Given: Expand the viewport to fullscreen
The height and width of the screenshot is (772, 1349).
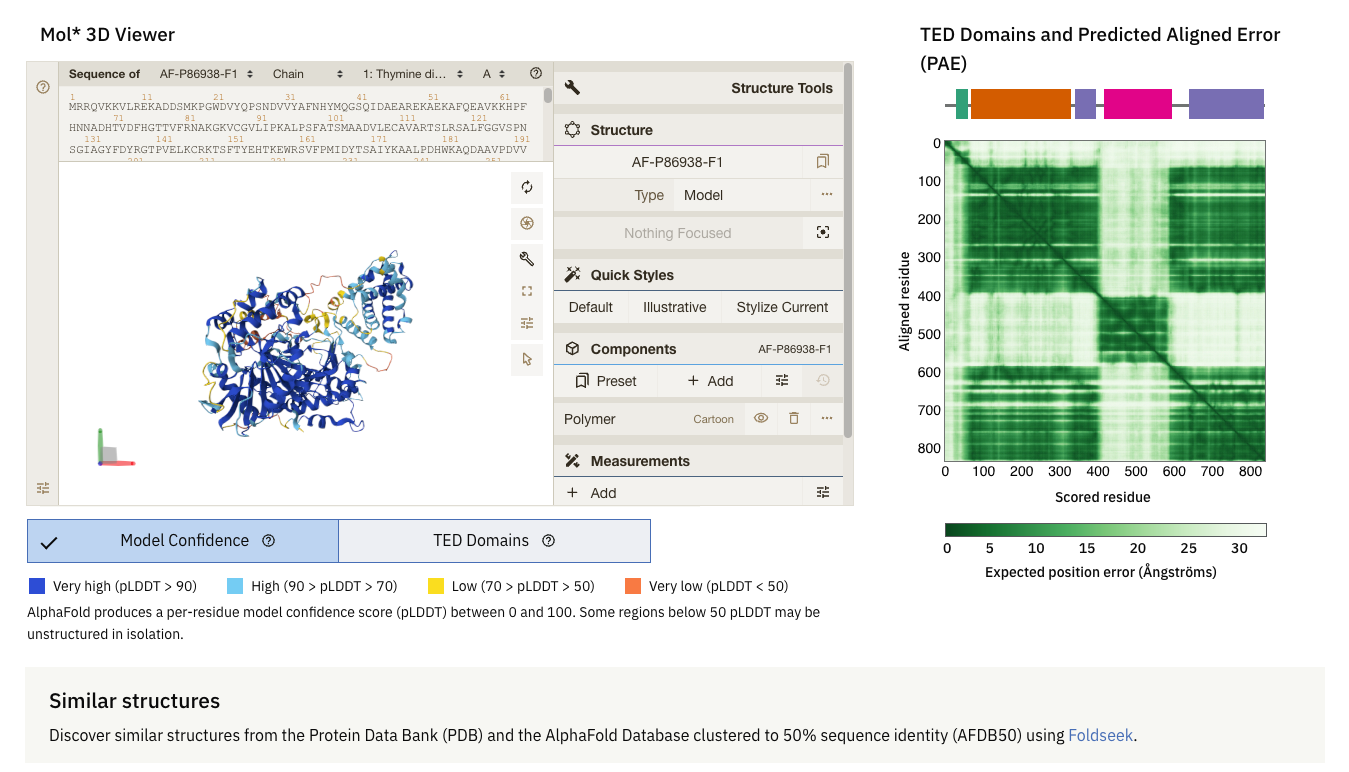Looking at the screenshot, I should point(527,290).
